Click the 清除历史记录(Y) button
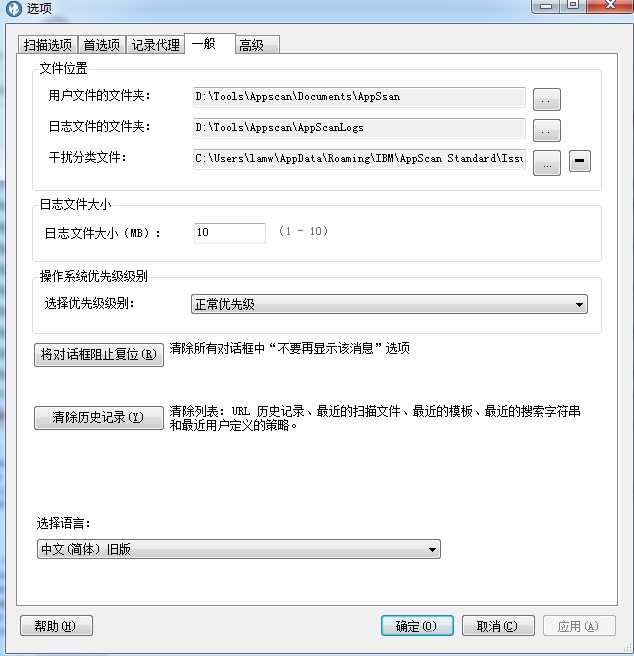 click(99, 418)
